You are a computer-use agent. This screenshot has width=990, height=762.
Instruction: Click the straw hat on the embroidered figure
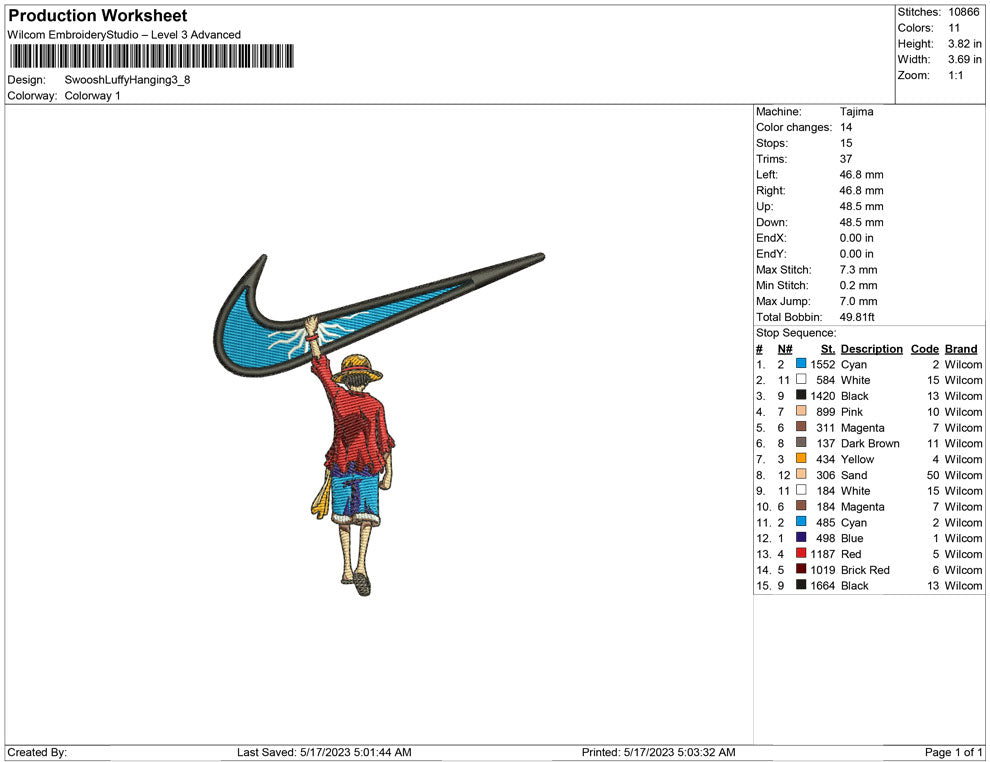[x=360, y=367]
